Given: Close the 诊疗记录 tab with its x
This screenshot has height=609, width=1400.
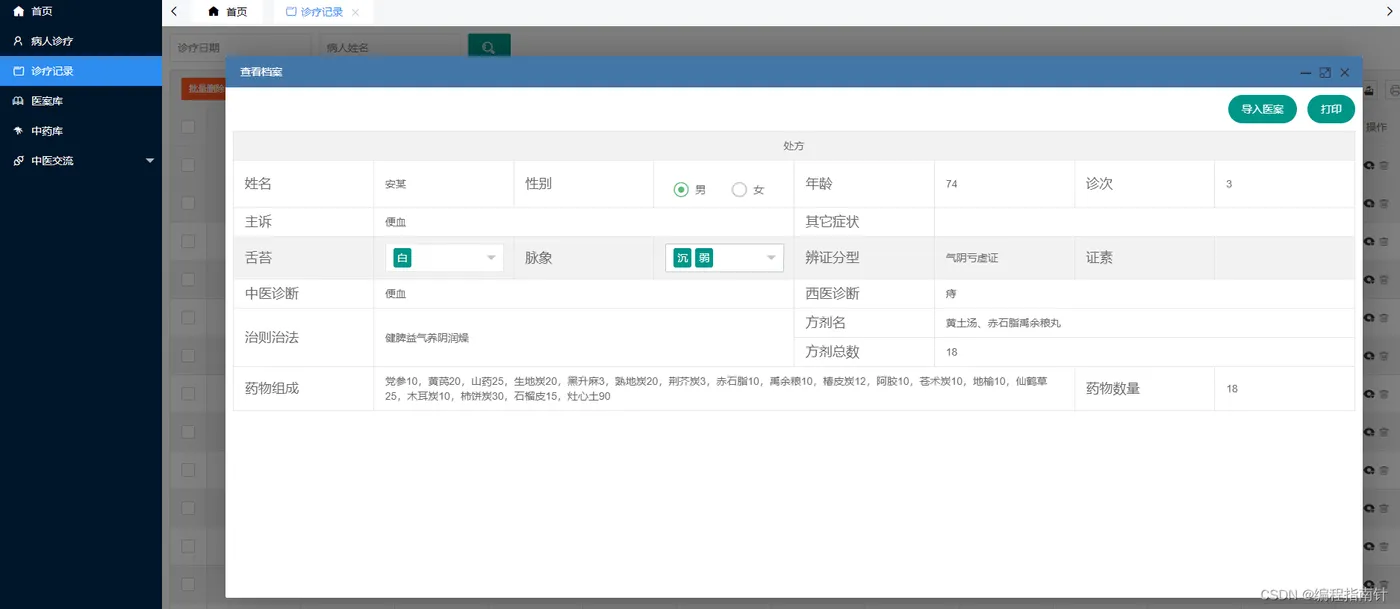Looking at the screenshot, I should tap(355, 12).
